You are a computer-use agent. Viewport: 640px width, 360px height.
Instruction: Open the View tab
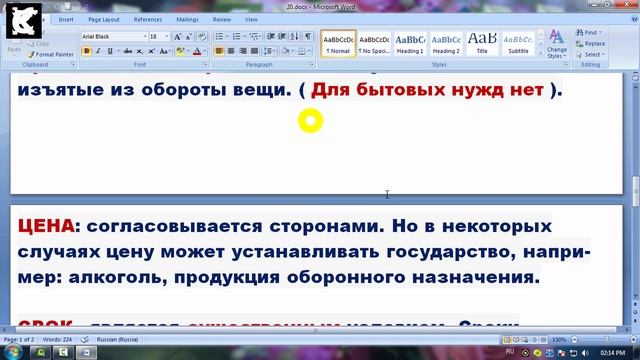[x=251, y=20]
